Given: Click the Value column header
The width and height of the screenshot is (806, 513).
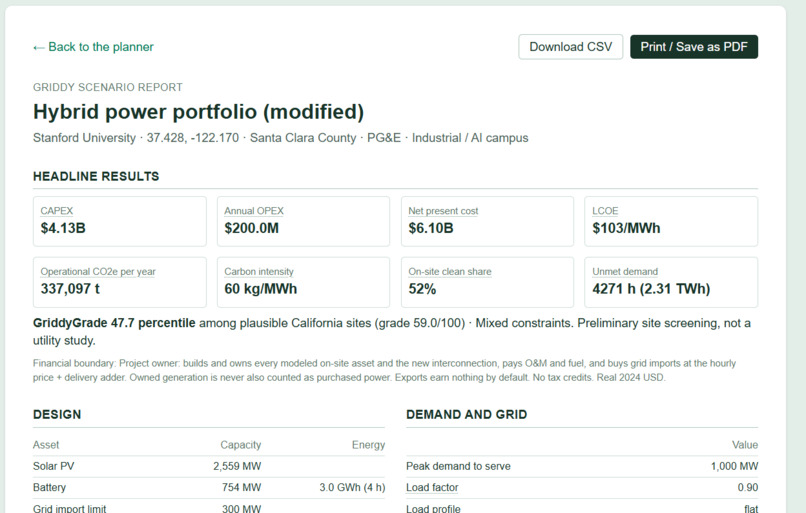Looking at the screenshot, I should point(745,445).
